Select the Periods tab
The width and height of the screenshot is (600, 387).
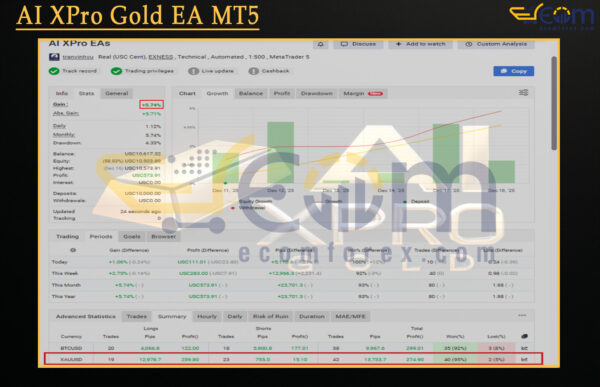tap(101, 237)
